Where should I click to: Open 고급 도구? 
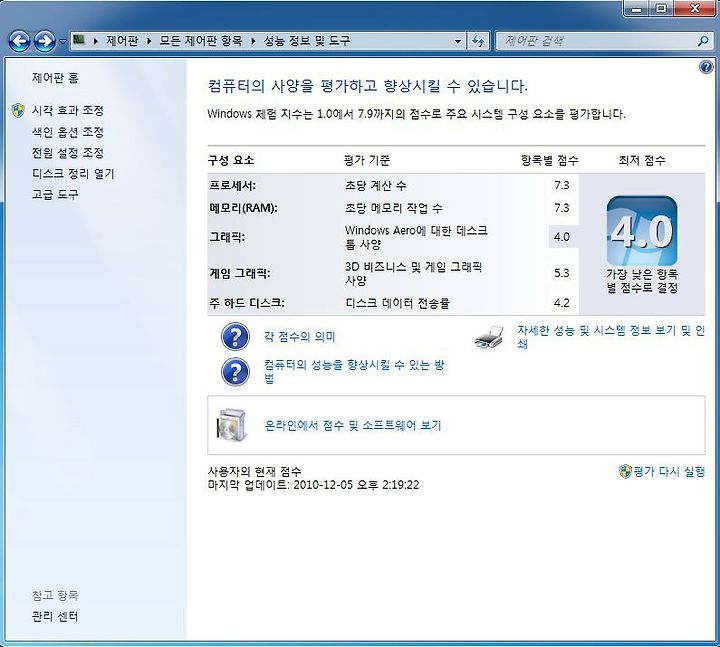(x=55, y=194)
